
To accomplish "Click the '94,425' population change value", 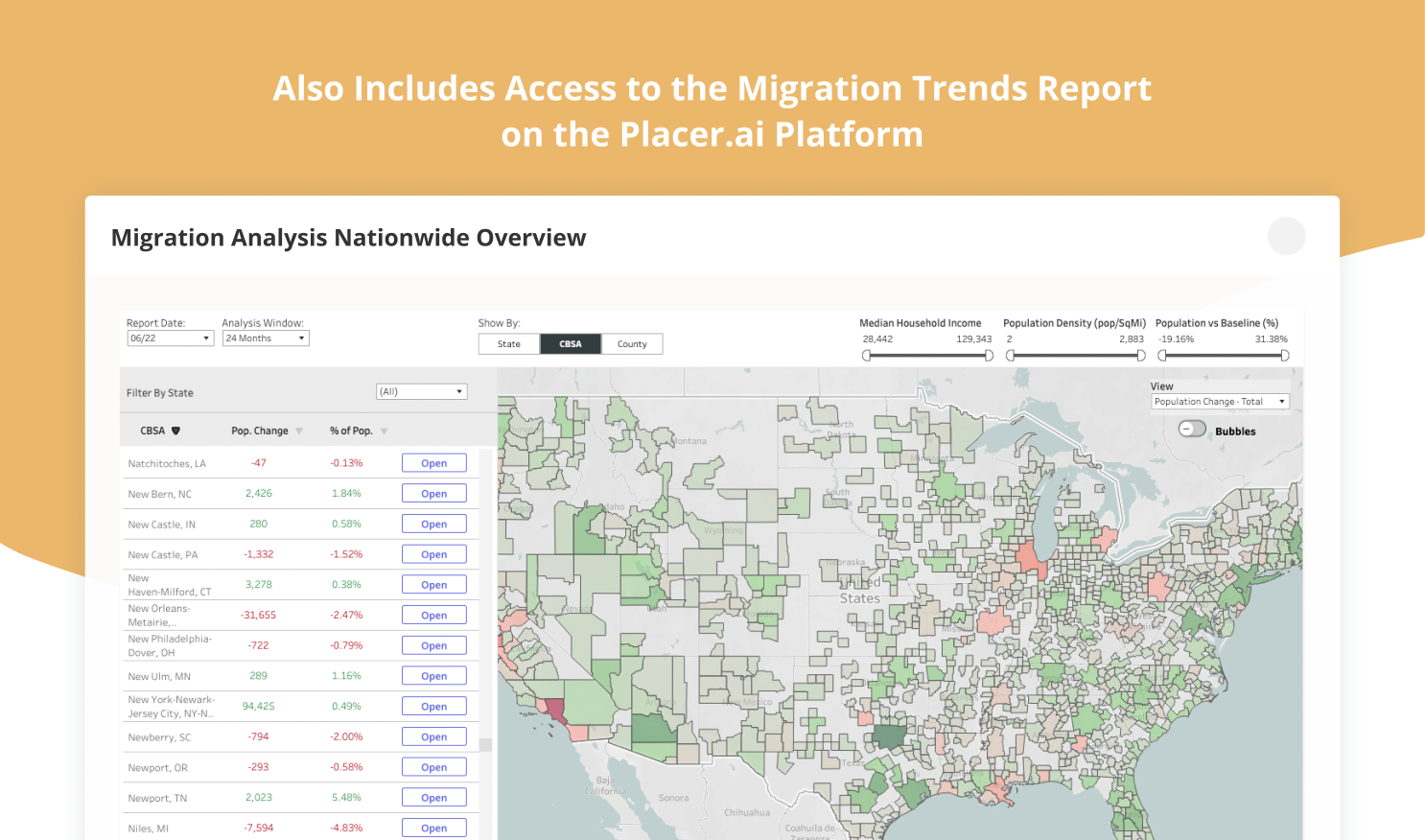I will pyautogui.click(x=258, y=707).
